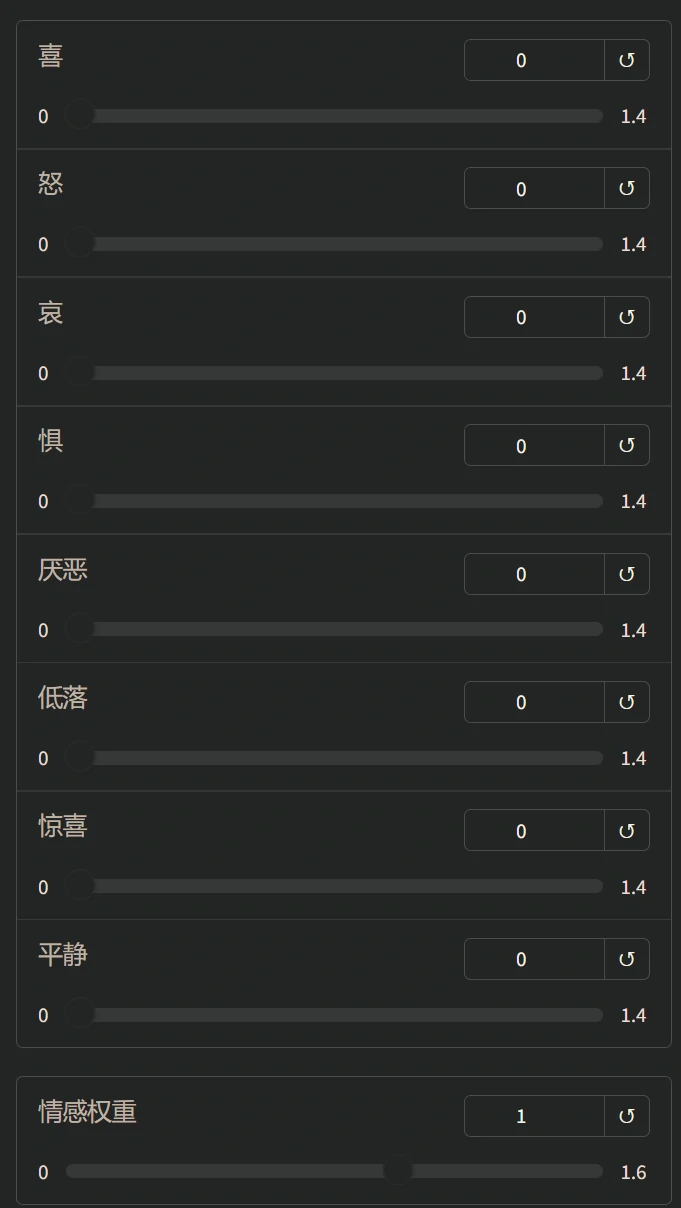The image size is (681, 1208).
Task: Click the 情感权重 slider handle
Action: 398,1171
